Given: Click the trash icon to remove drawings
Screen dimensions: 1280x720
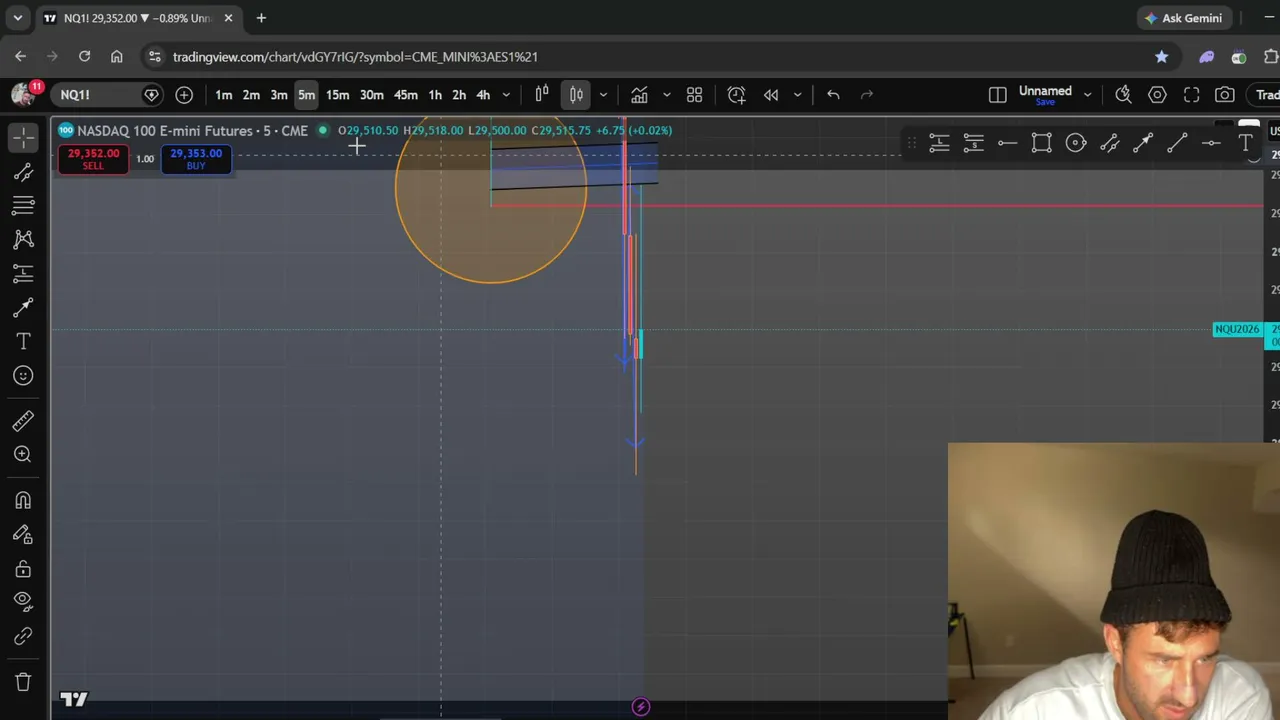Looking at the screenshot, I should tap(23, 682).
